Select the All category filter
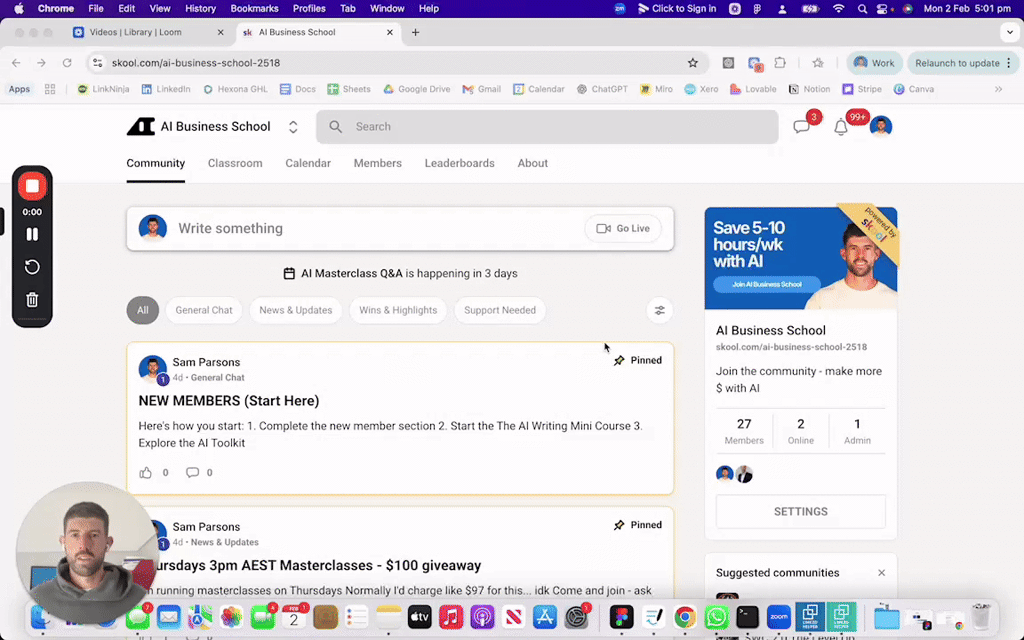Viewport: 1024px width, 640px height. coord(142,310)
